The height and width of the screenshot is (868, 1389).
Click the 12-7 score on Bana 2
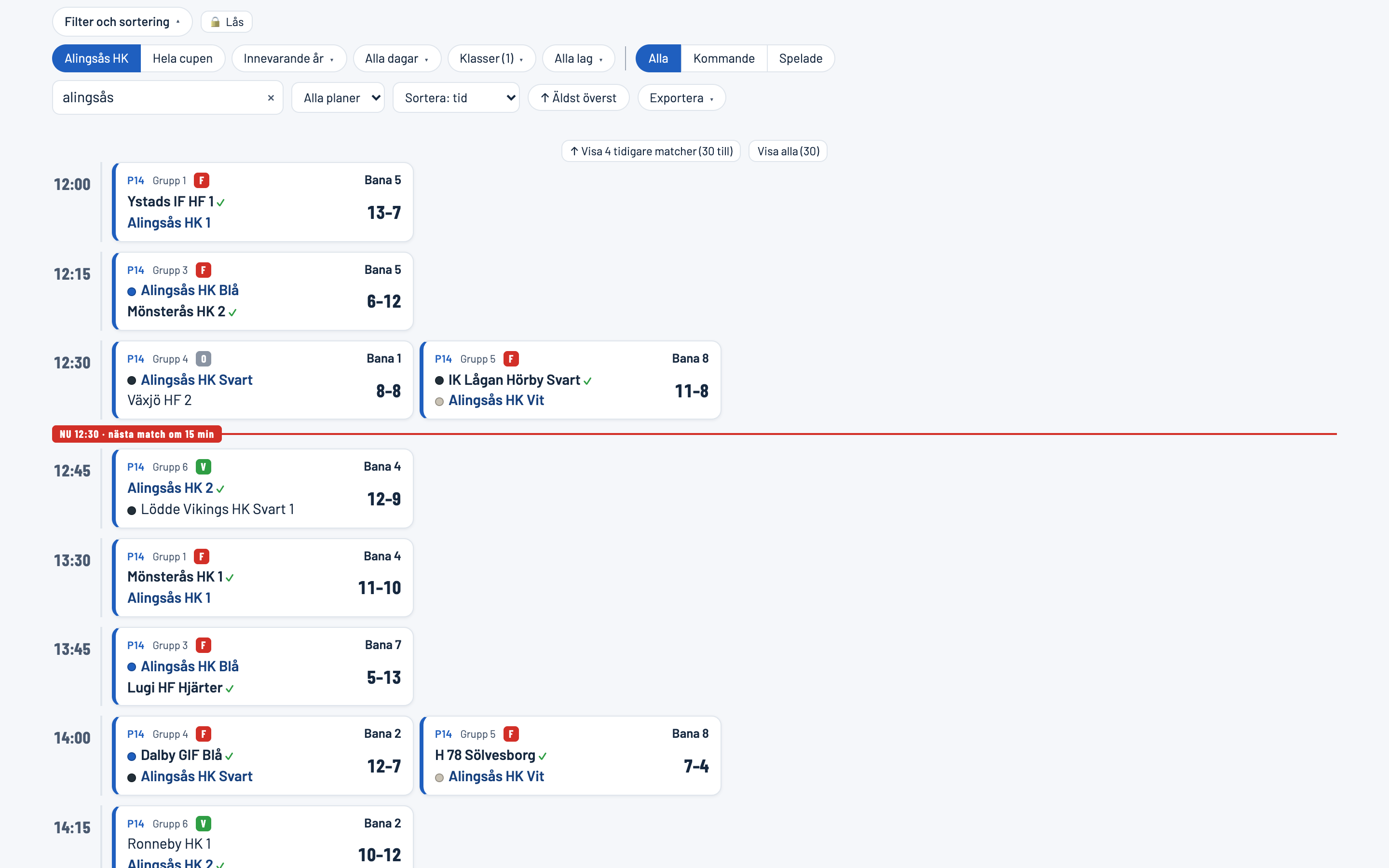point(384,766)
